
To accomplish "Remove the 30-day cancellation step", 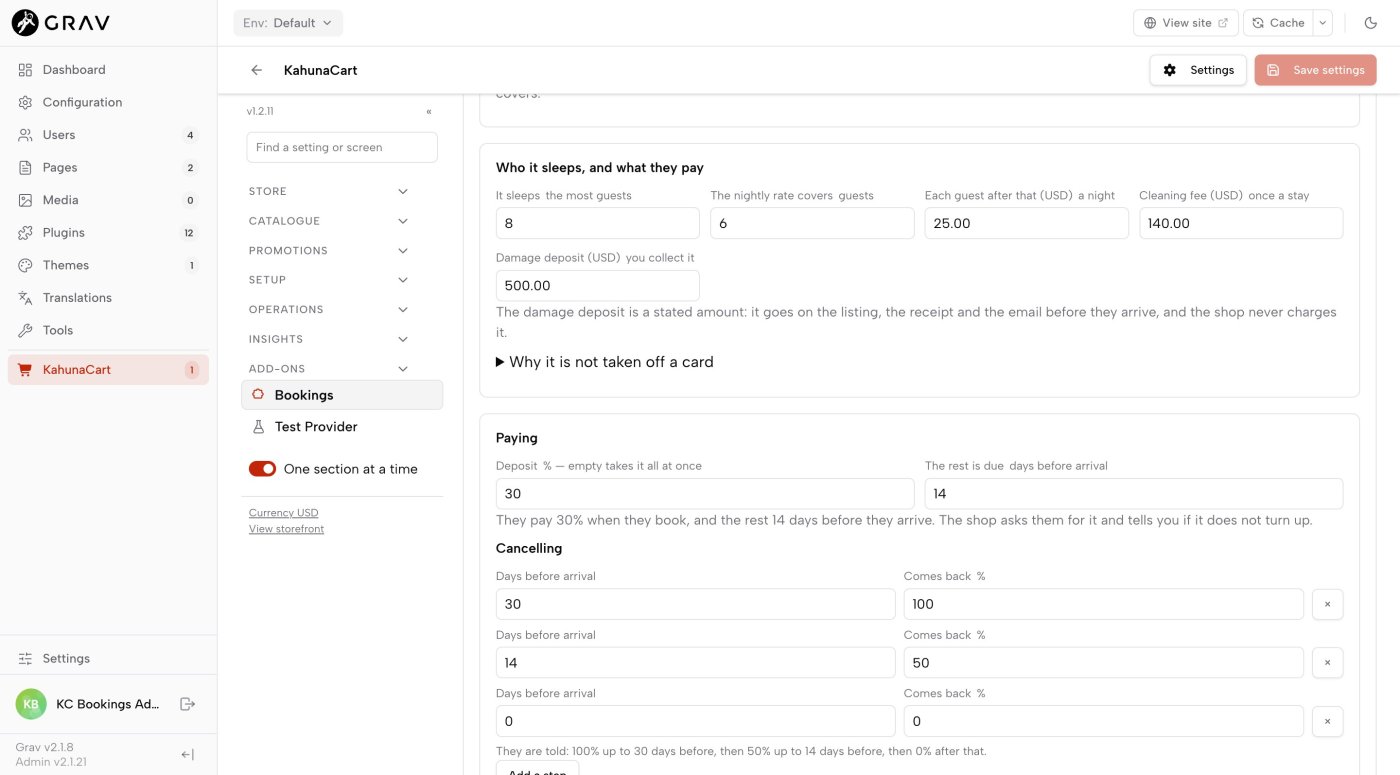I will pyautogui.click(x=1327, y=604).
